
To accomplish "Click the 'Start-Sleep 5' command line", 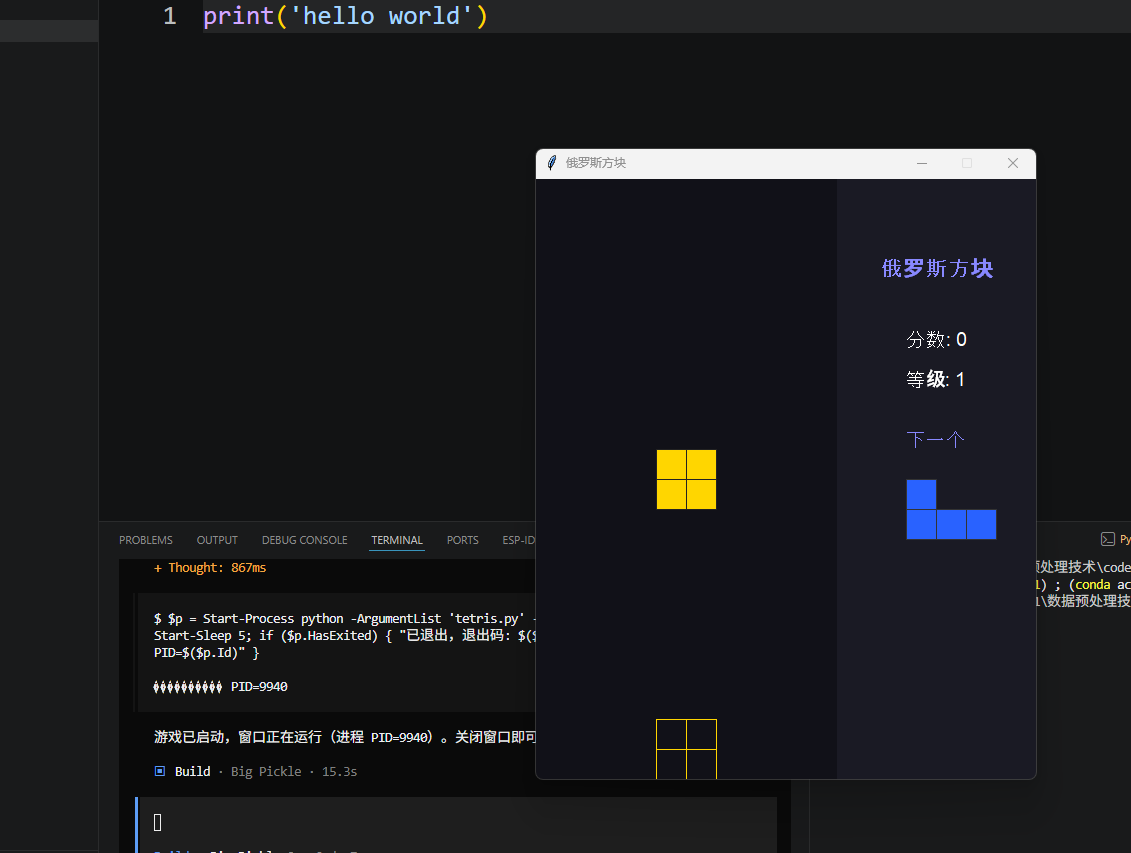I will click(x=345, y=635).
